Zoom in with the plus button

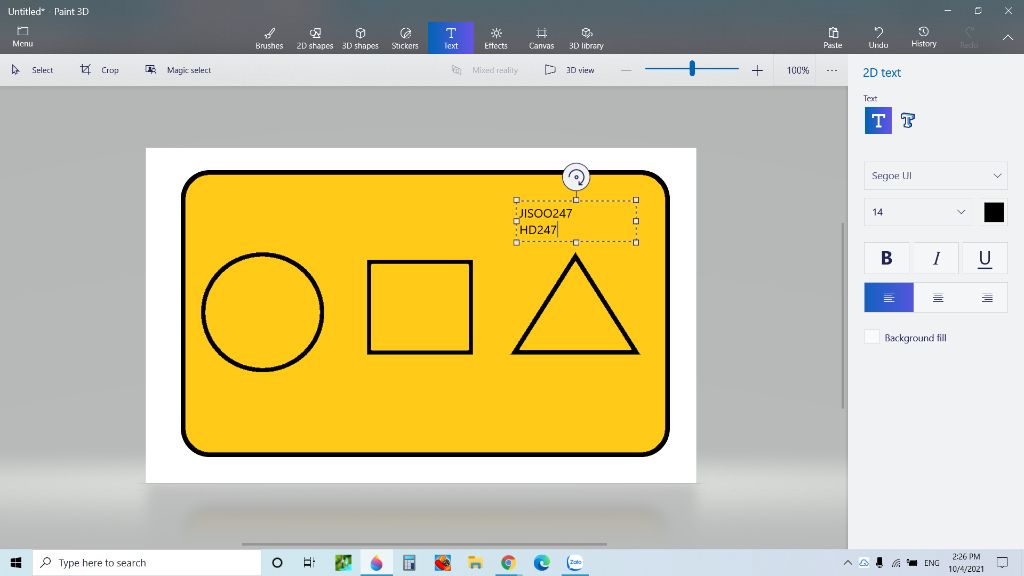click(757, 70)
